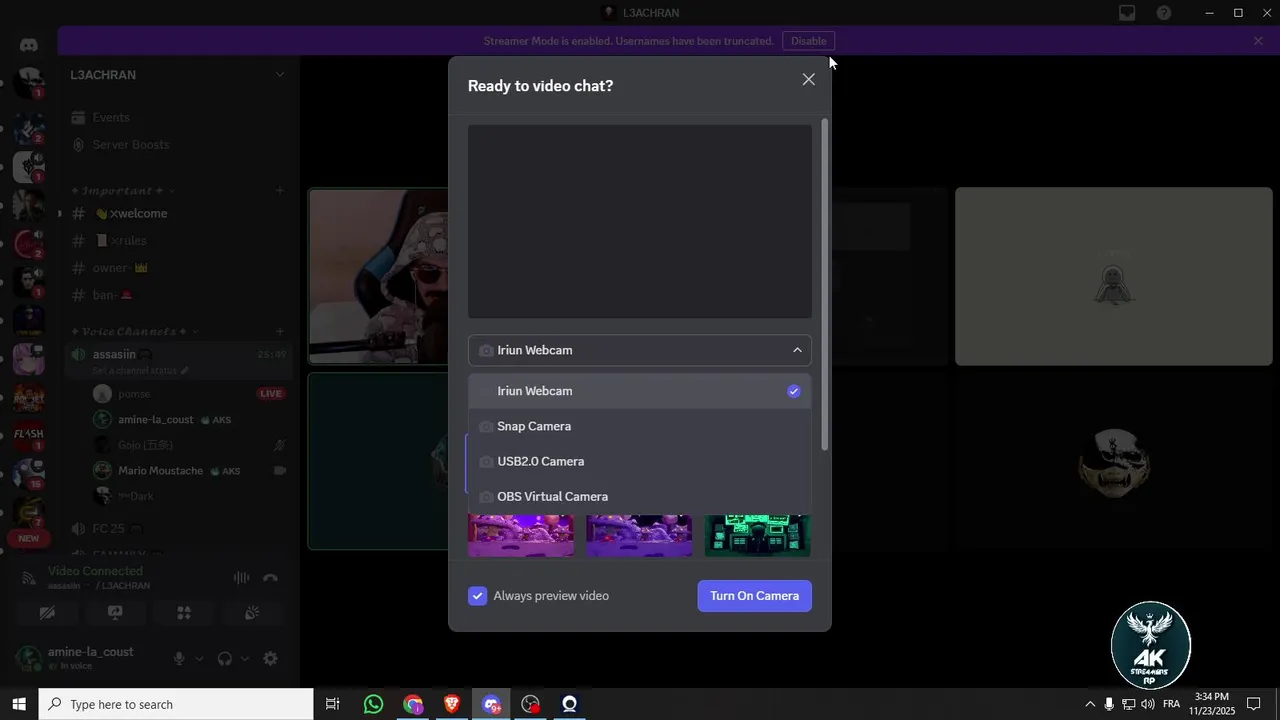Open OBS Studio from taskbar

[x=530, y=704]
